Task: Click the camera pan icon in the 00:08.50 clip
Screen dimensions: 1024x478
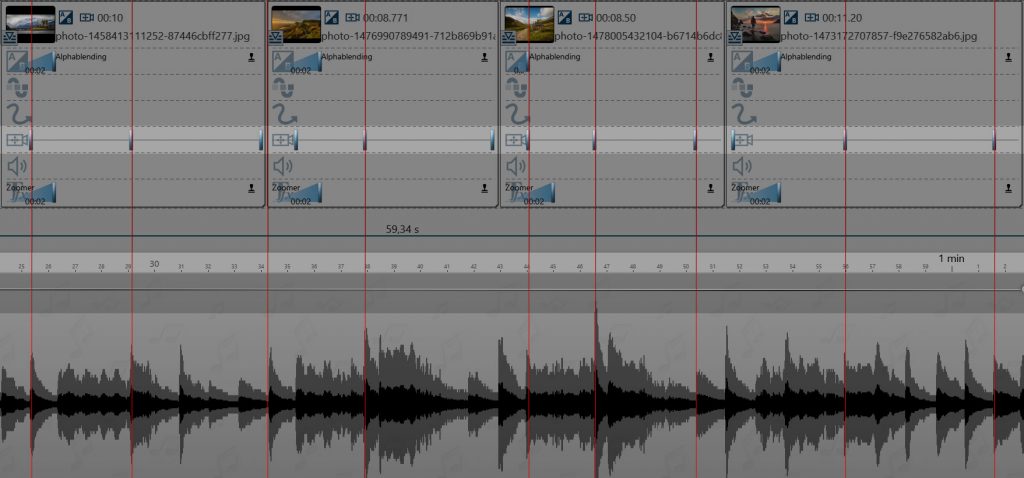Action: [515, 140]
